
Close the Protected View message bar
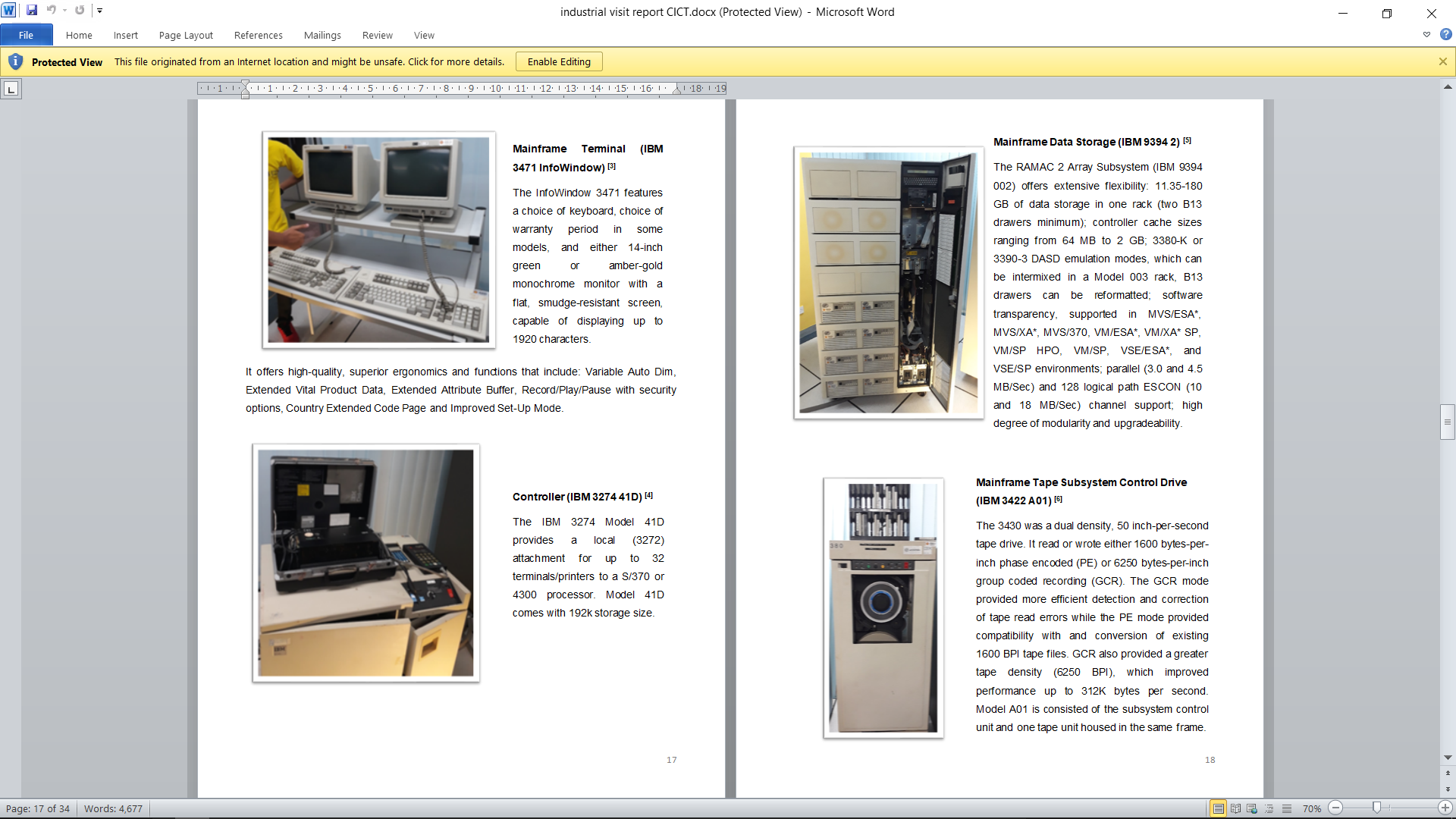[x=1442, y=61]
